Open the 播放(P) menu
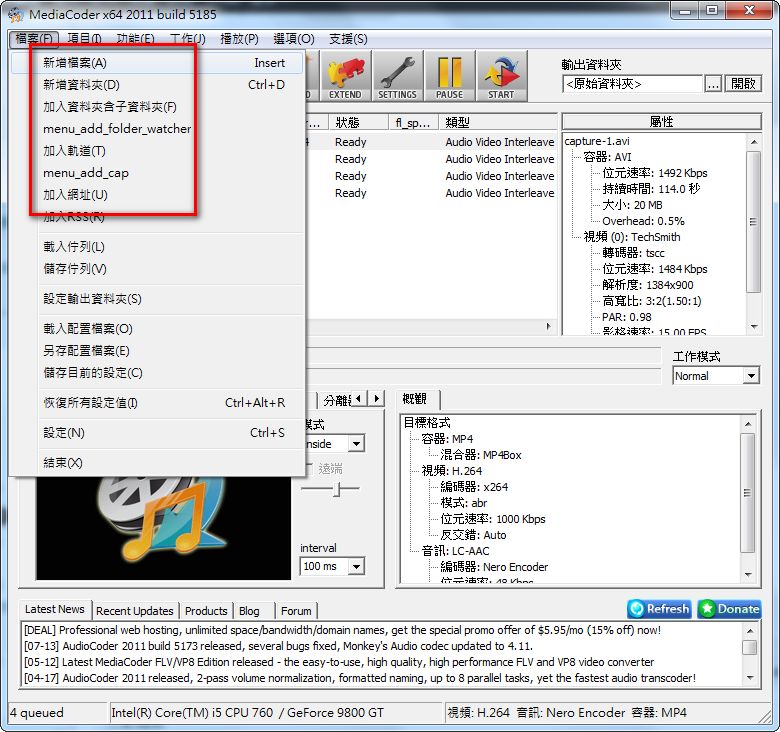 point(239,38)
